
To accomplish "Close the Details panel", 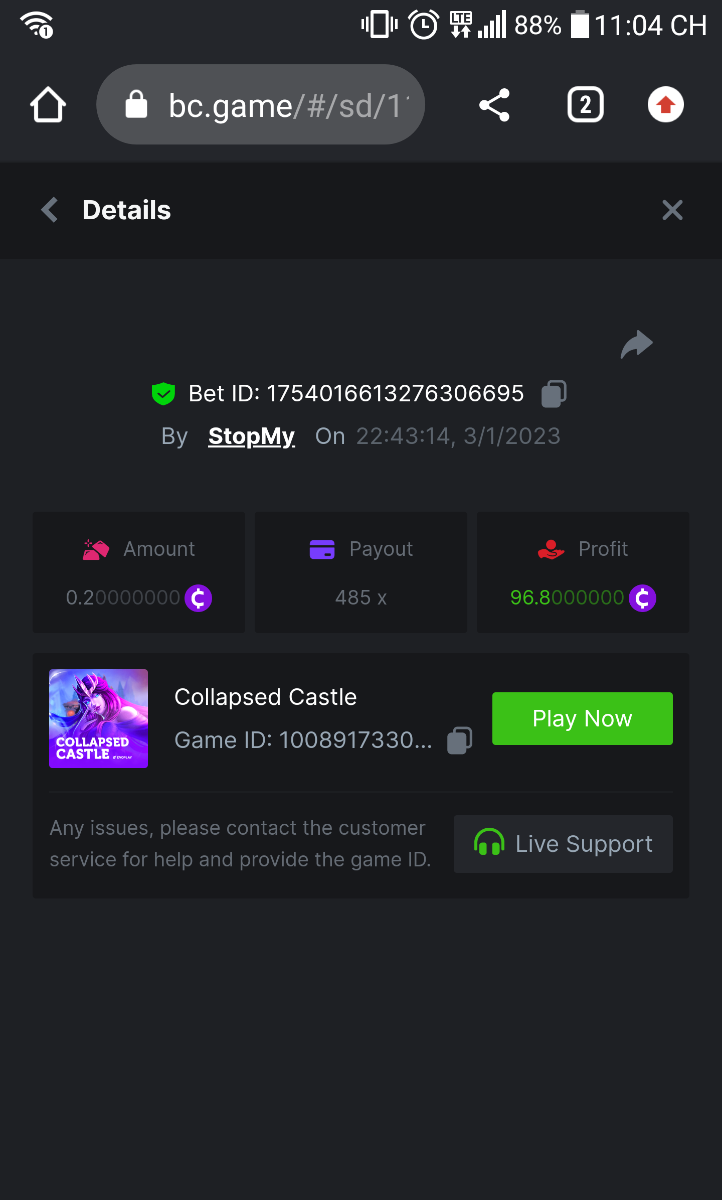I will click(672, 210).
